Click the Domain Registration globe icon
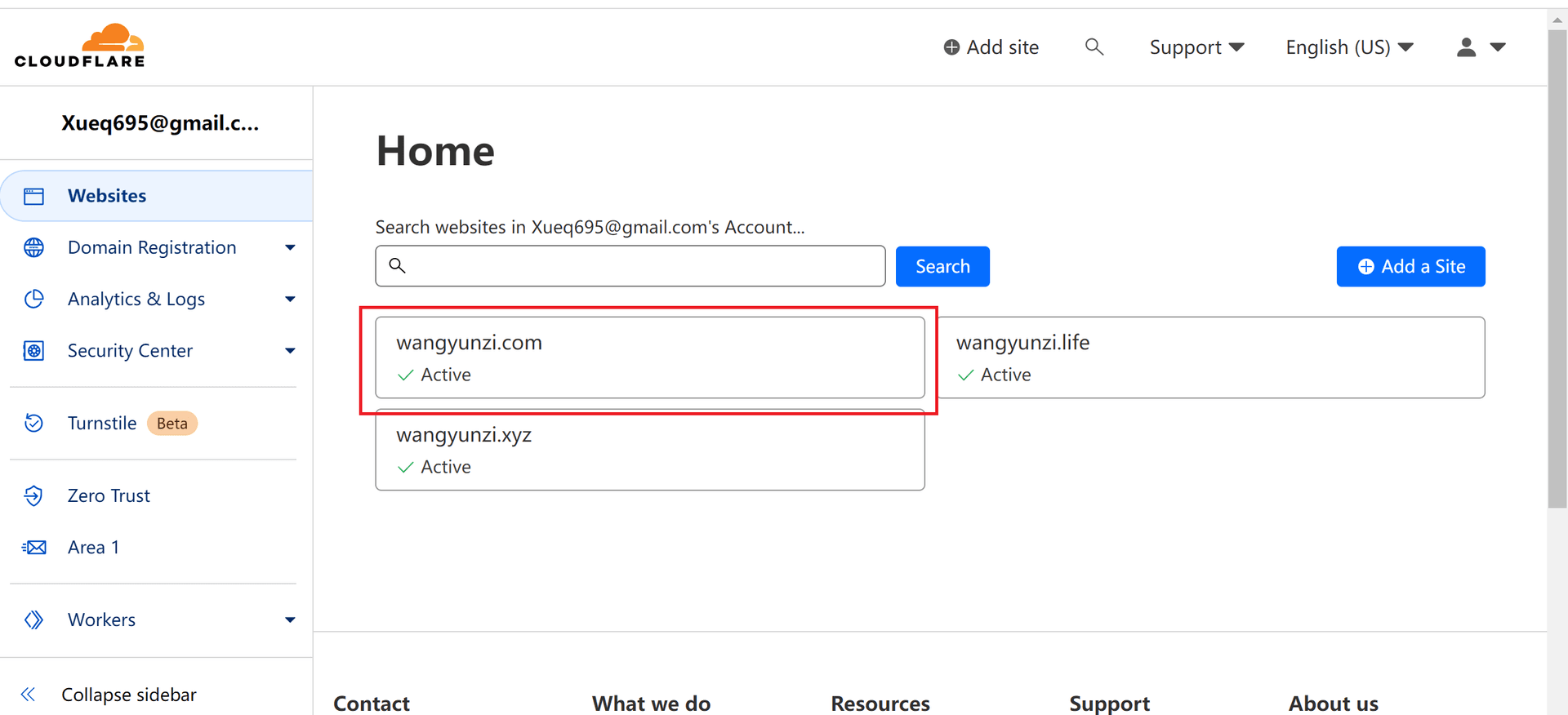Viewport: 1568px width, 715px height. pos(33,247)
